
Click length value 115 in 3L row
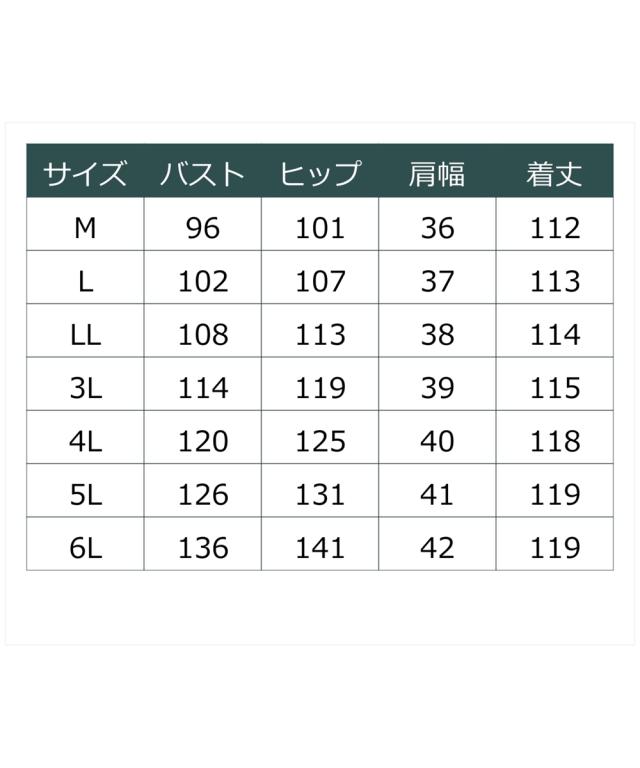click(x=555, y=388)
